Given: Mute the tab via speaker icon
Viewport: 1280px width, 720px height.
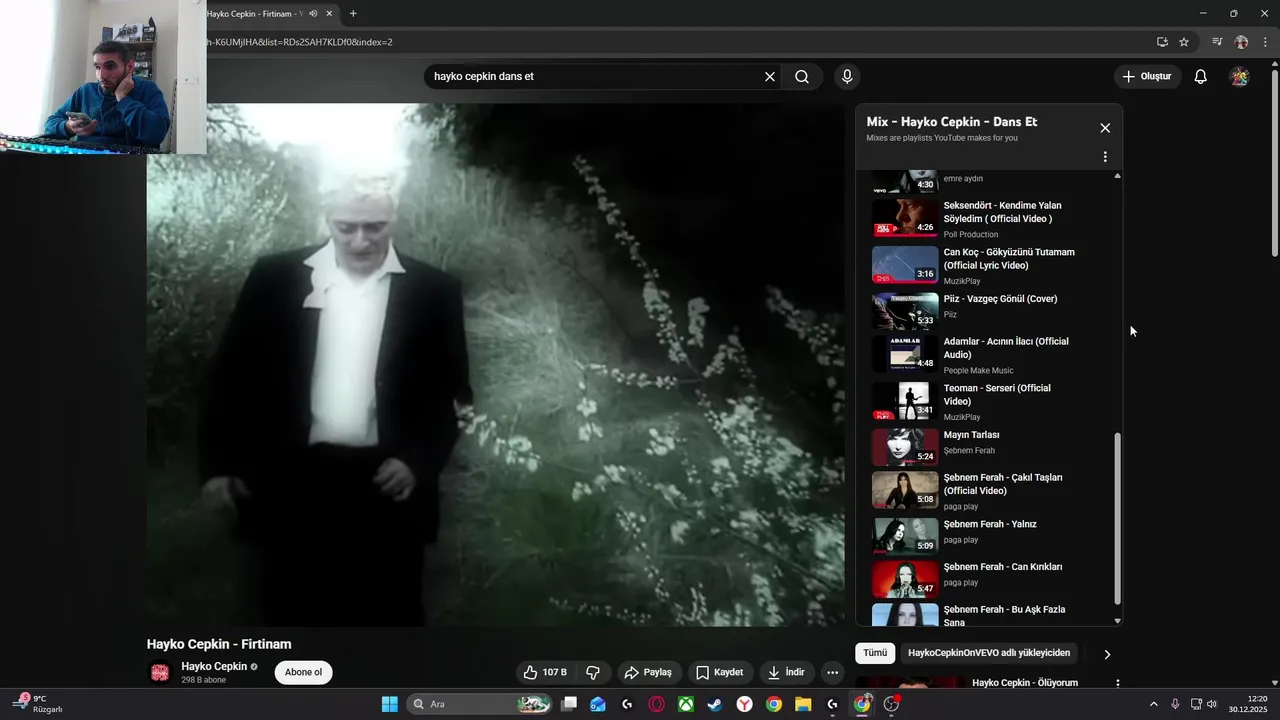Looking at the screenshot, I should (313, 14).
